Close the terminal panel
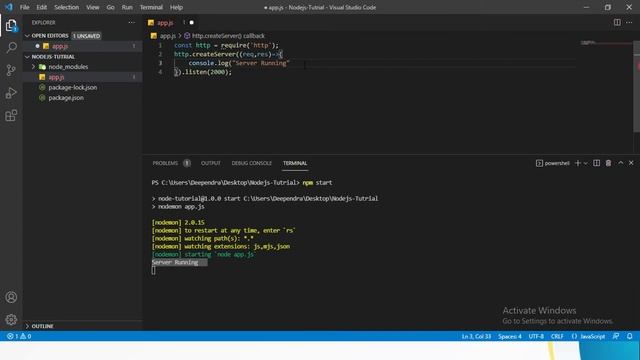Image resolution: width=640 pixels, height=360 pixels. point(631,163)
